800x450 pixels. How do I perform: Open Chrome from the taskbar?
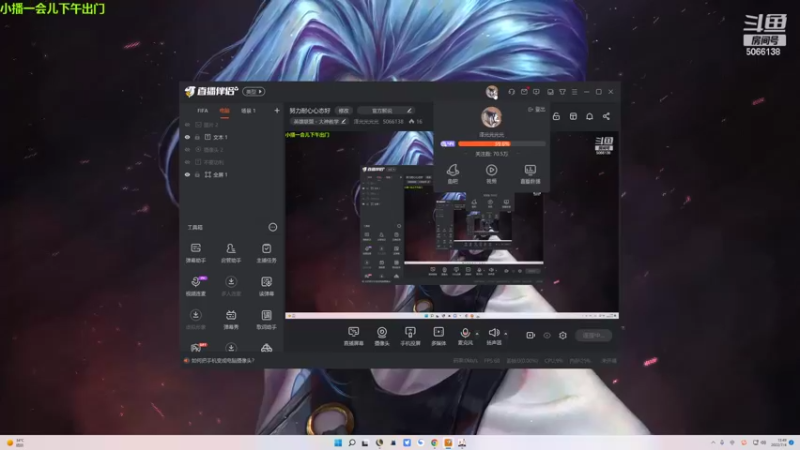434,442
